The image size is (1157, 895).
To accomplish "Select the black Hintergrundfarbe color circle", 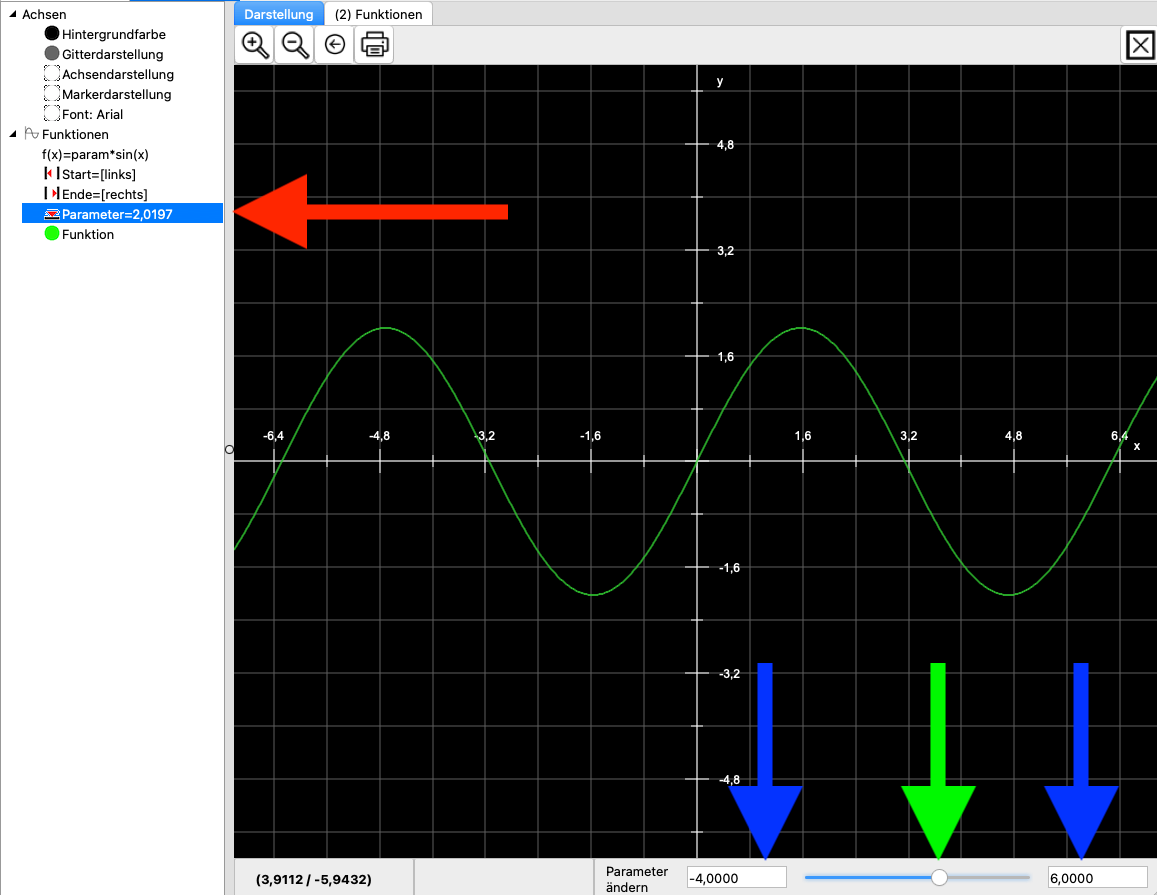I will (52, 34).
